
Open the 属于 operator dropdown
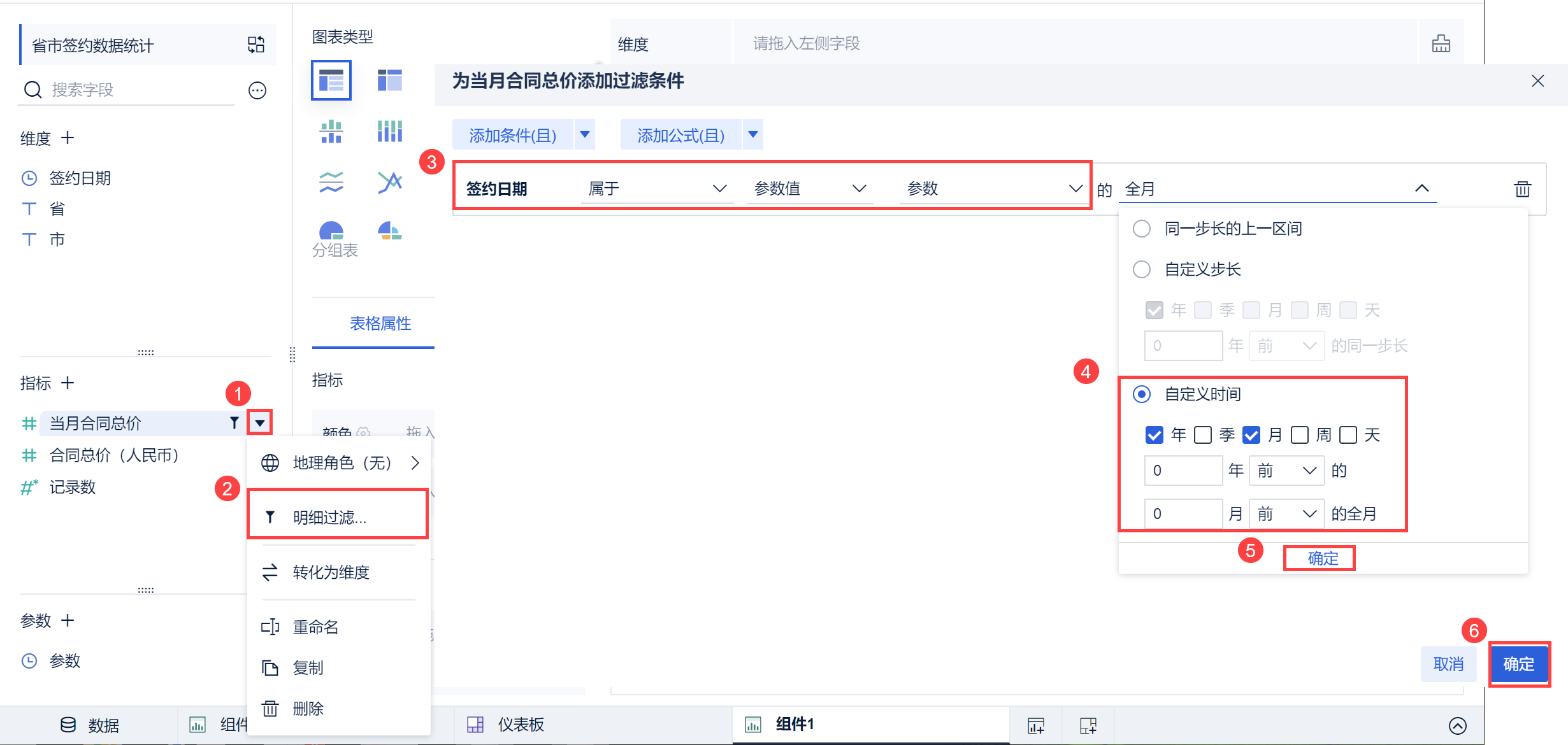pos(656,188)
